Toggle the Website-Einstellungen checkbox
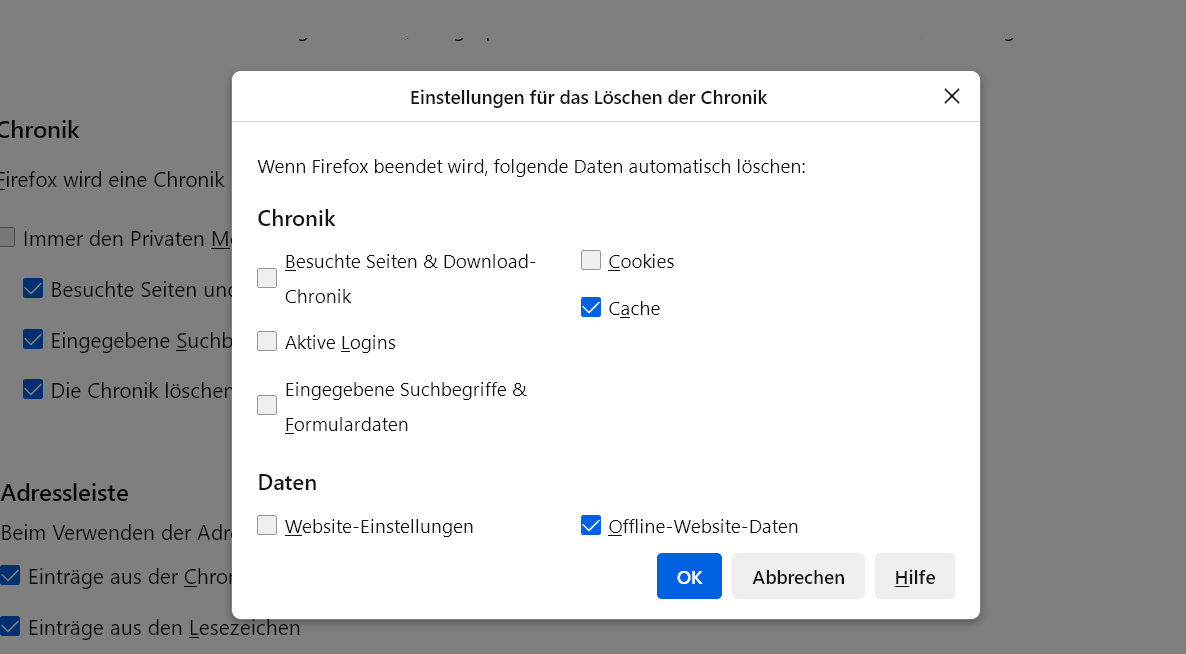The image size is (1186, 654). point(267,525)
